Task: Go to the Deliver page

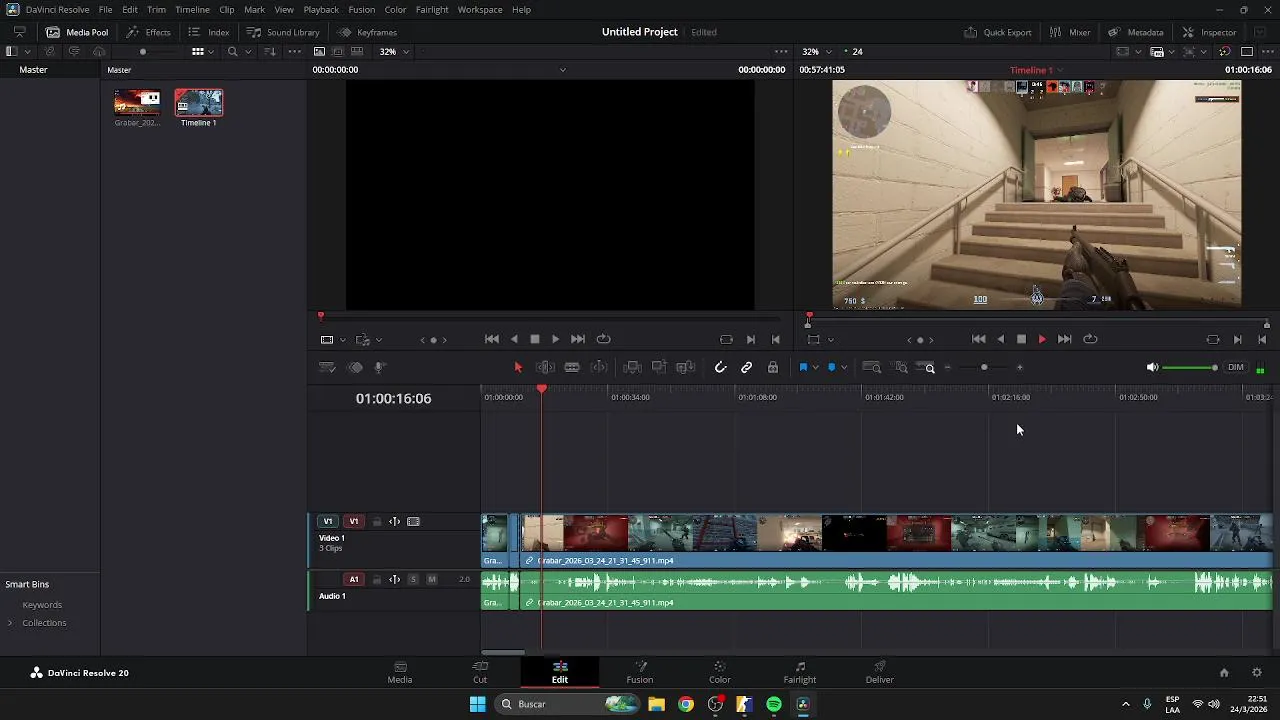Action: (880, 673)
